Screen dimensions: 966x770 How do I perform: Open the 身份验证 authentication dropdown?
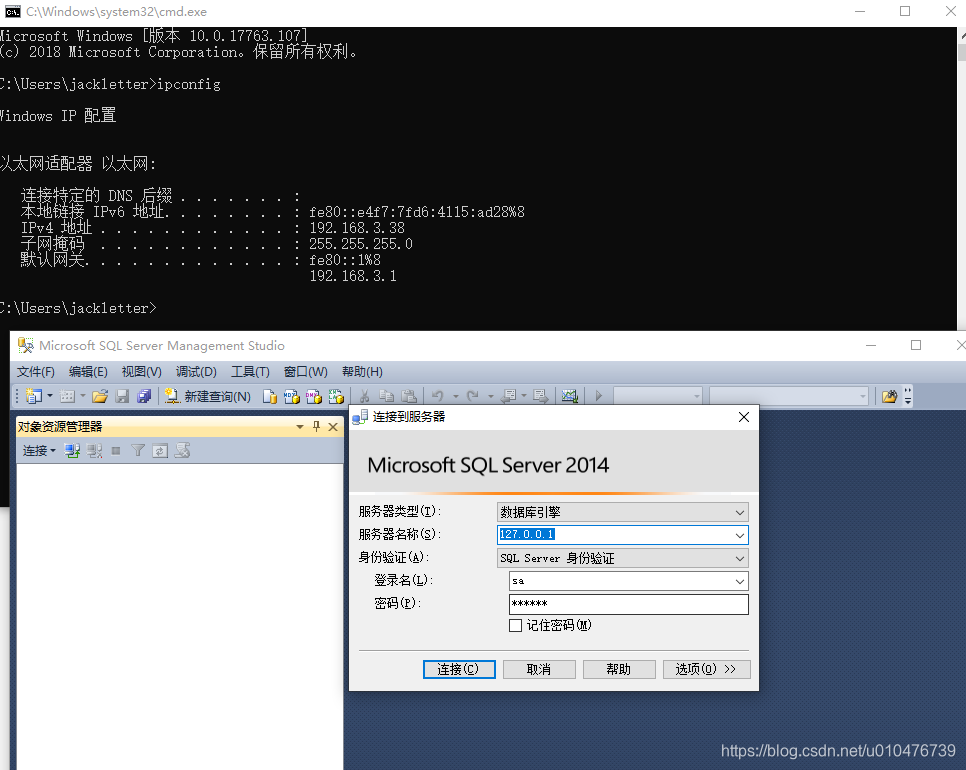[x=623, y=558]
